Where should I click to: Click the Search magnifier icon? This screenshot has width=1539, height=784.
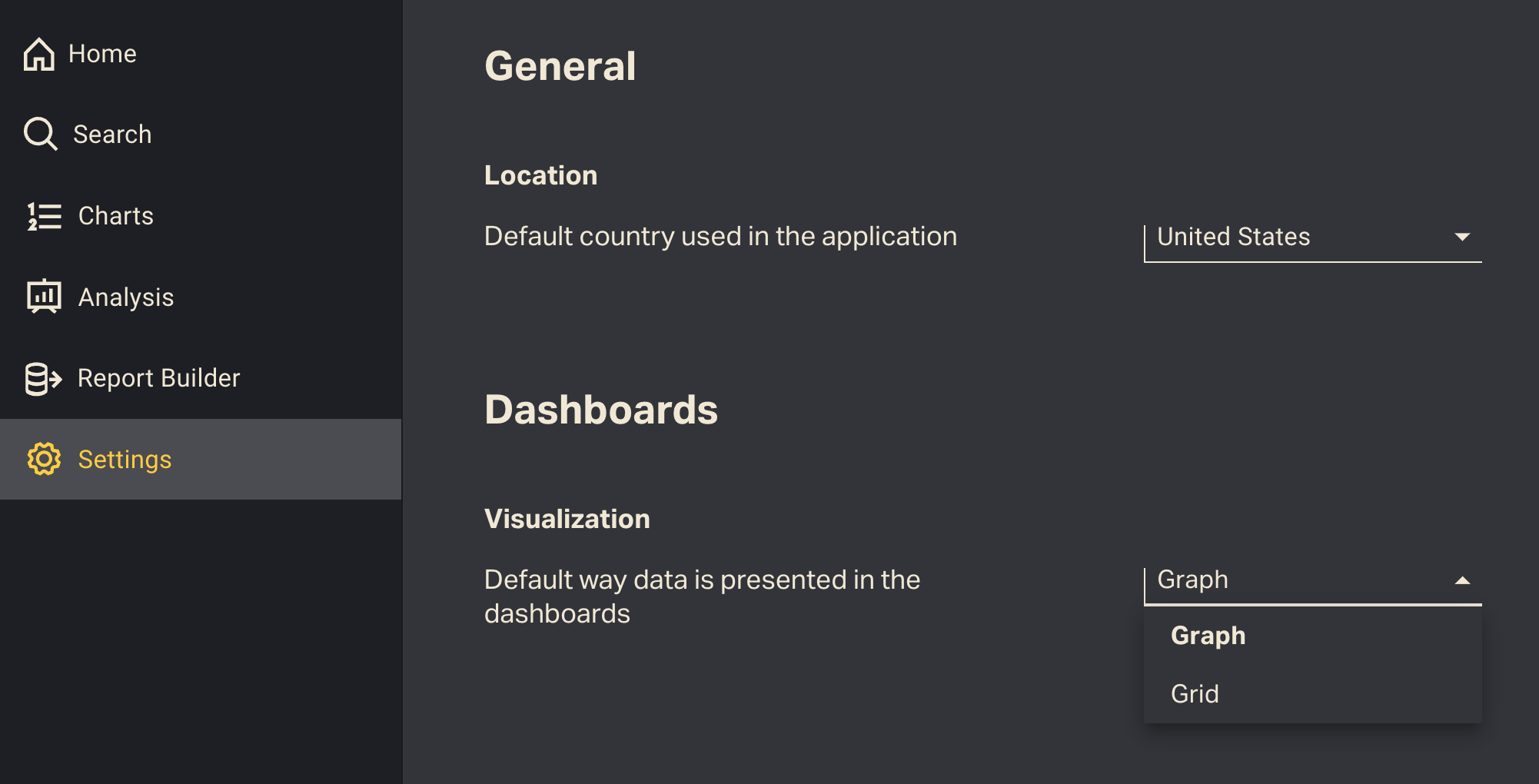40,134
